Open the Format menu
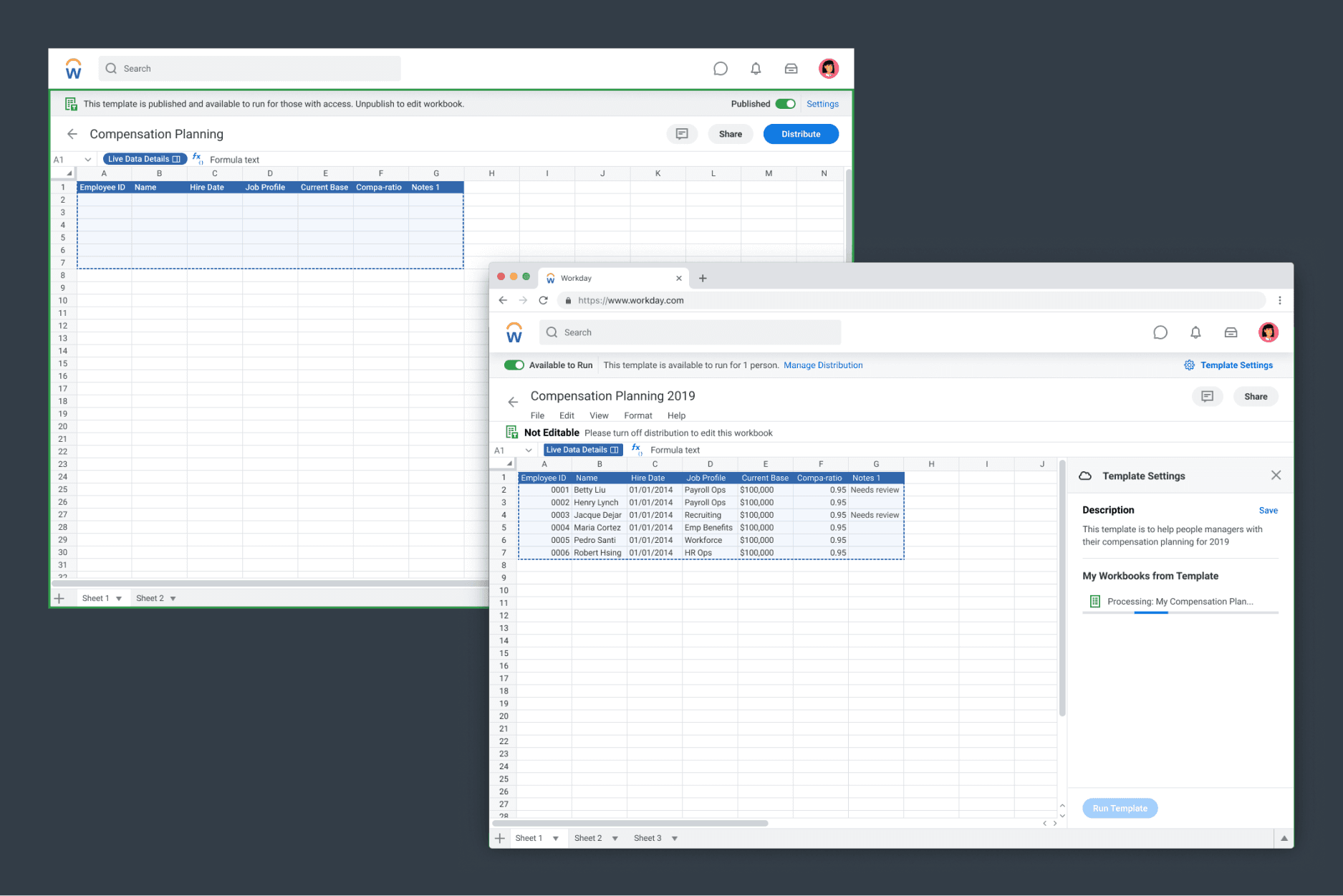The width and height of the screenshot is (1343, 896). point(638,415)
